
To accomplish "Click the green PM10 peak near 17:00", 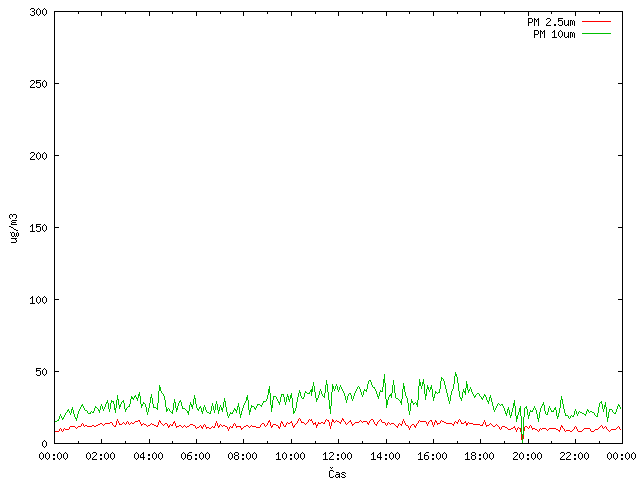I will pos(456,373).
